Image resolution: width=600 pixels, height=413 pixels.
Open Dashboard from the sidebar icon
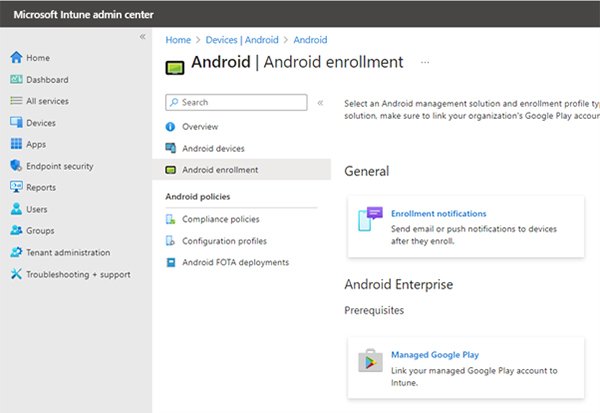(x=16, y=80)
